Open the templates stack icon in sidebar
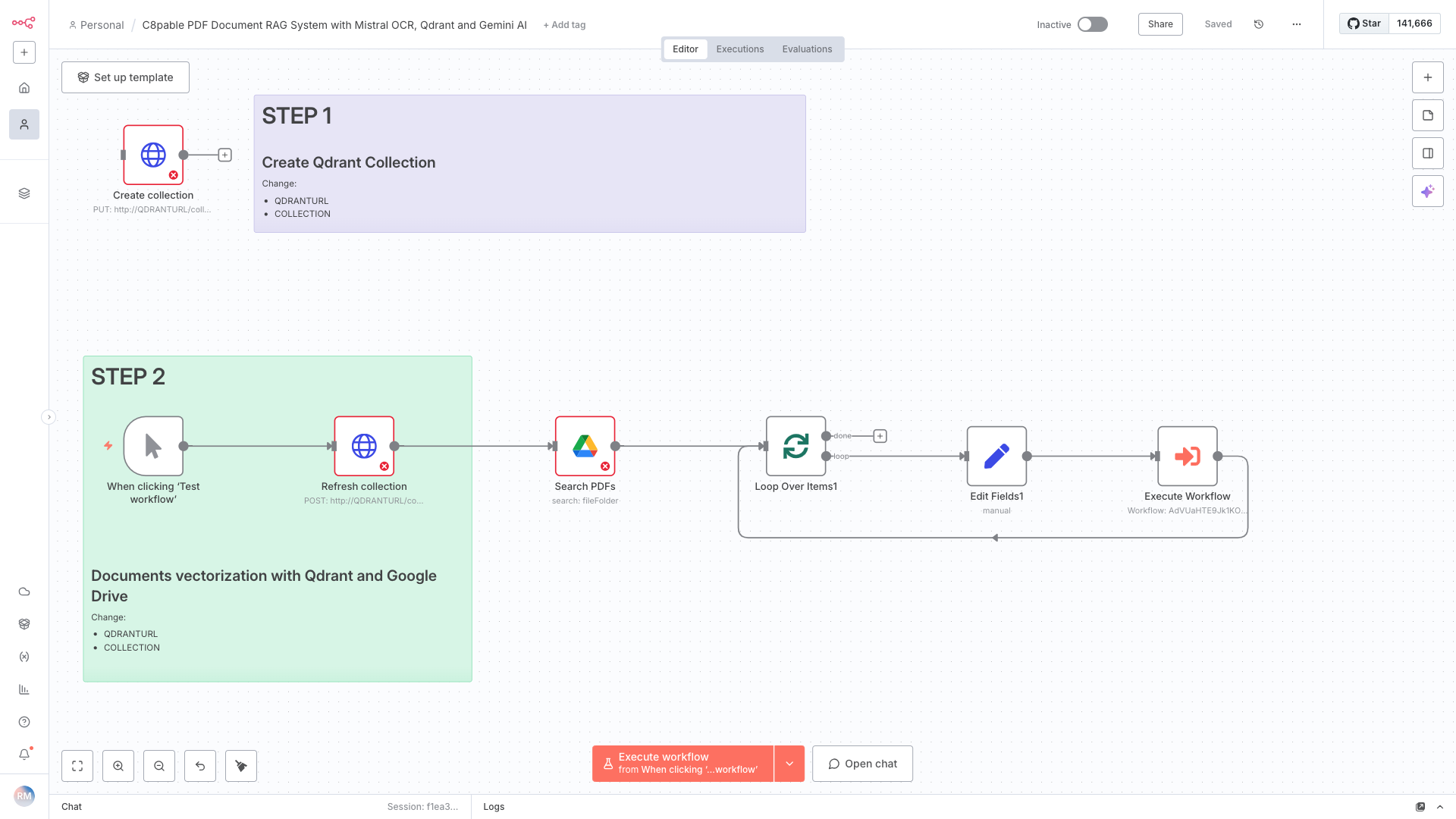The image size is (1456, 819). (x=24, y=193)
